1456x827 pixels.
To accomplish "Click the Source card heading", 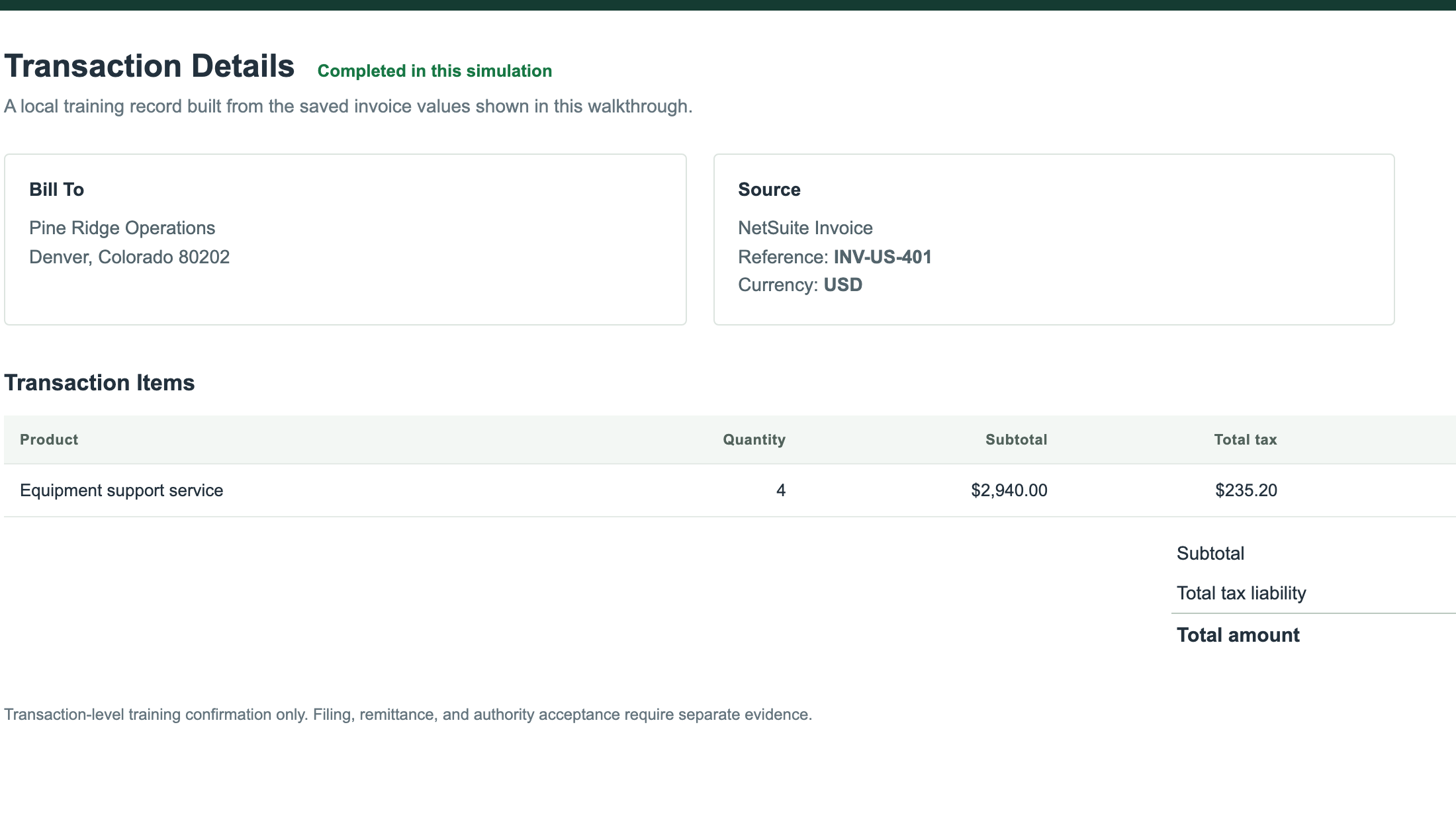I will tap(769, 190).
